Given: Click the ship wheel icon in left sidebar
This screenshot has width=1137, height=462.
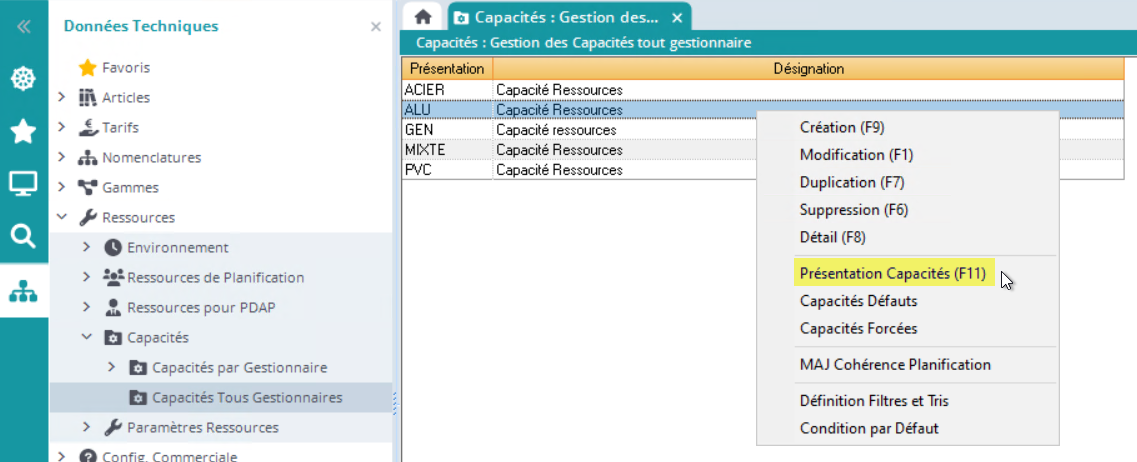Looking at the screenshot, I should click(x=23, y=78).
